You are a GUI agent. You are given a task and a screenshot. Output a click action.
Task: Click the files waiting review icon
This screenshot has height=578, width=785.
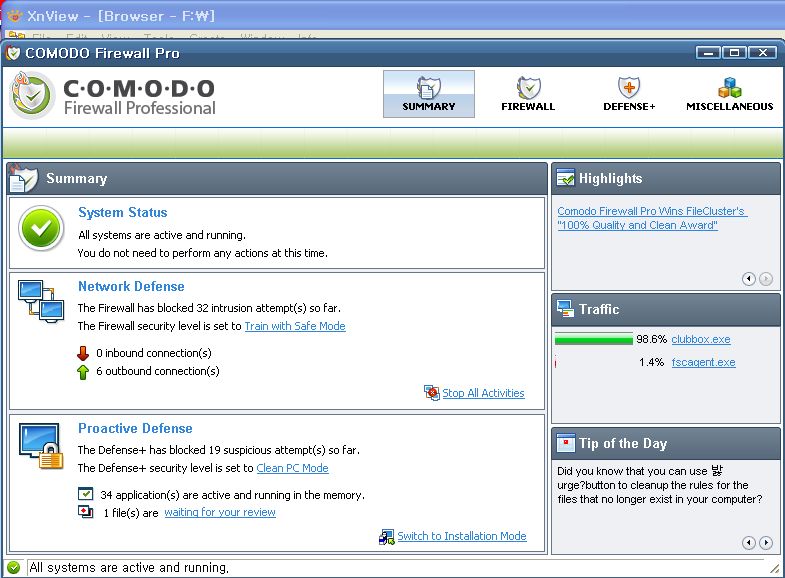click(86, 512)
